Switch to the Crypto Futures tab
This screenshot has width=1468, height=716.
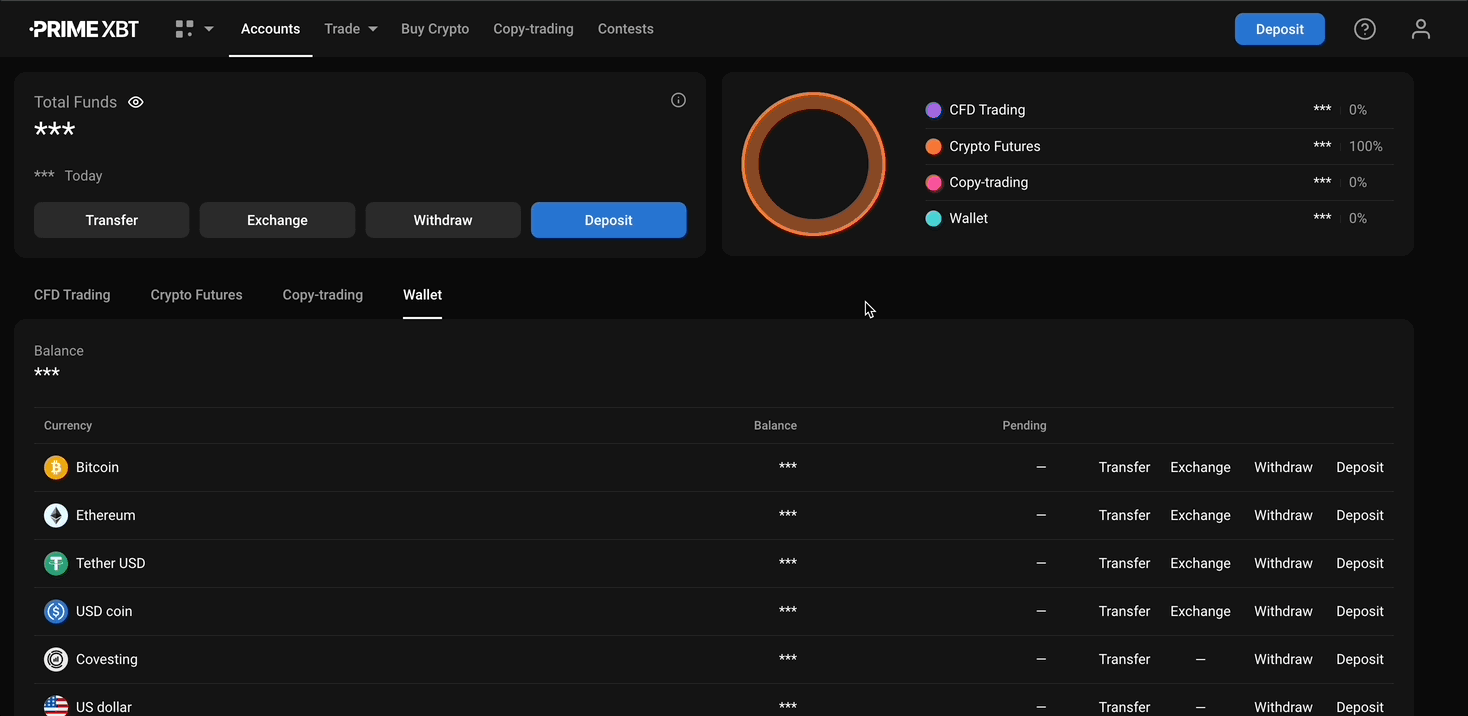click(196, 295)
